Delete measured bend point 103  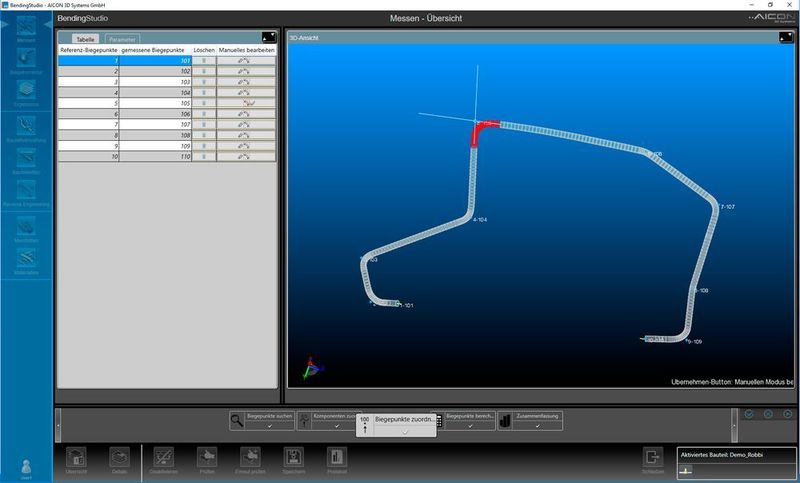coord(204,82)
